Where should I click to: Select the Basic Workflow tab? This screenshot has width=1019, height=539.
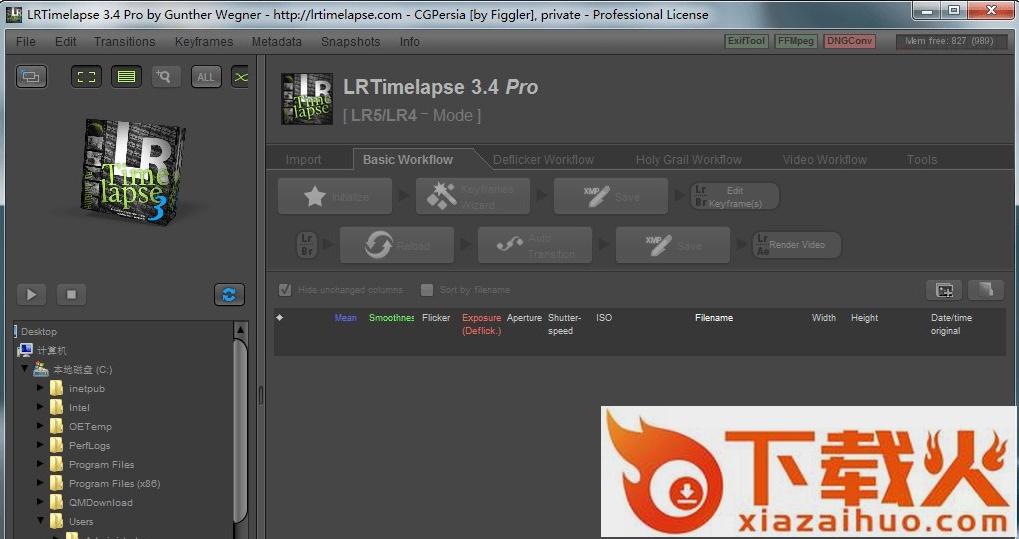point(408,159)
